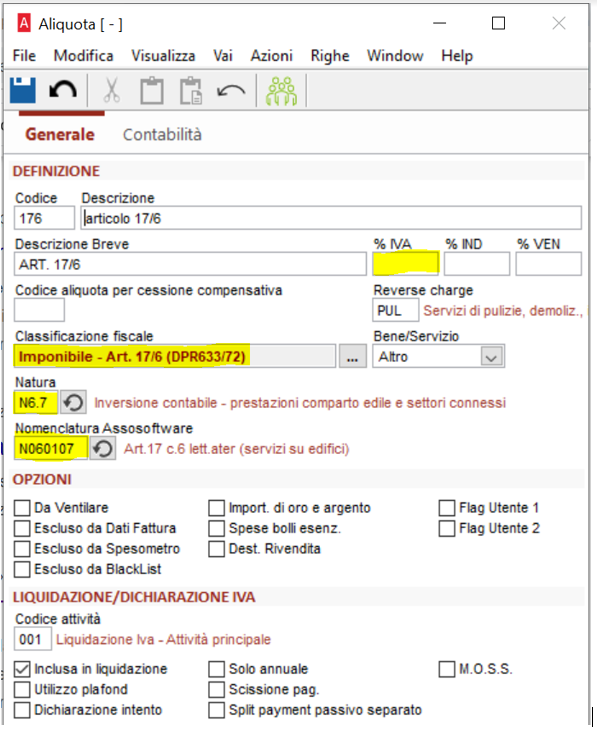Click the Natura field showing N6.7
Viewport: 597px width, 734px height.
pyautogui.click(x=36, y=403)
